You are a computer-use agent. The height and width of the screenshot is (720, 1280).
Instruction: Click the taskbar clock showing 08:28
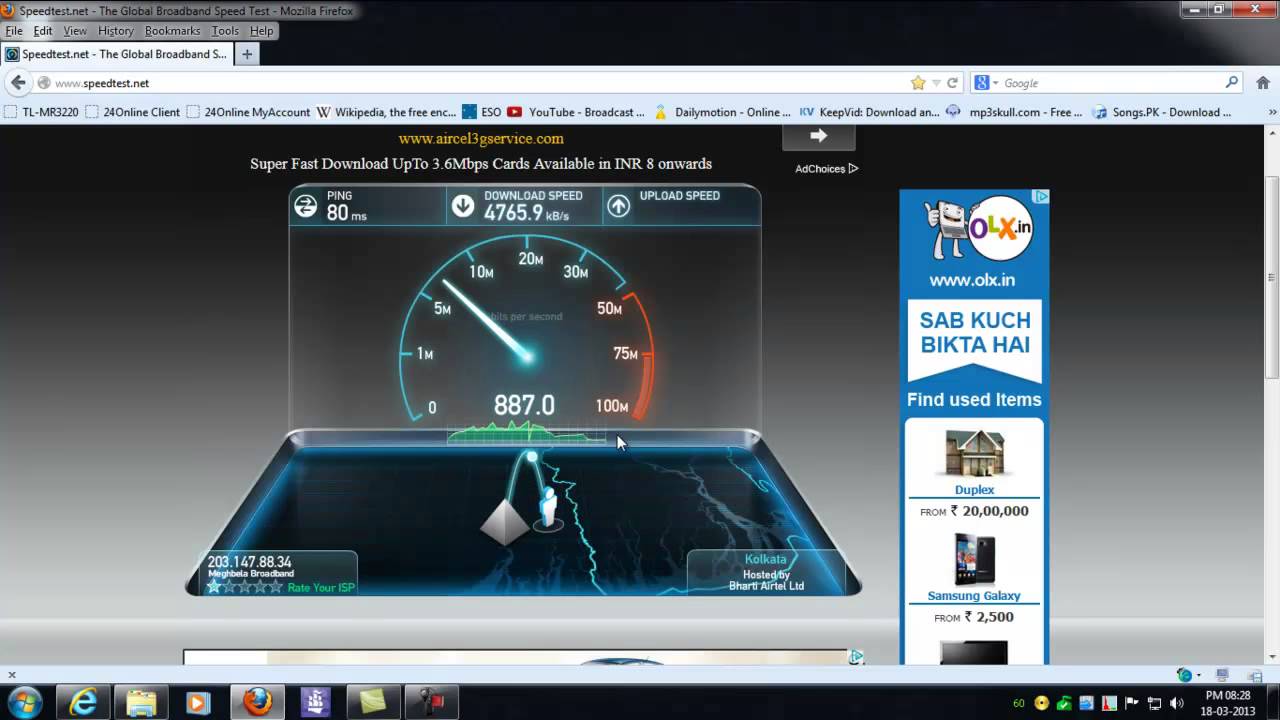(x=1227, y=703)
